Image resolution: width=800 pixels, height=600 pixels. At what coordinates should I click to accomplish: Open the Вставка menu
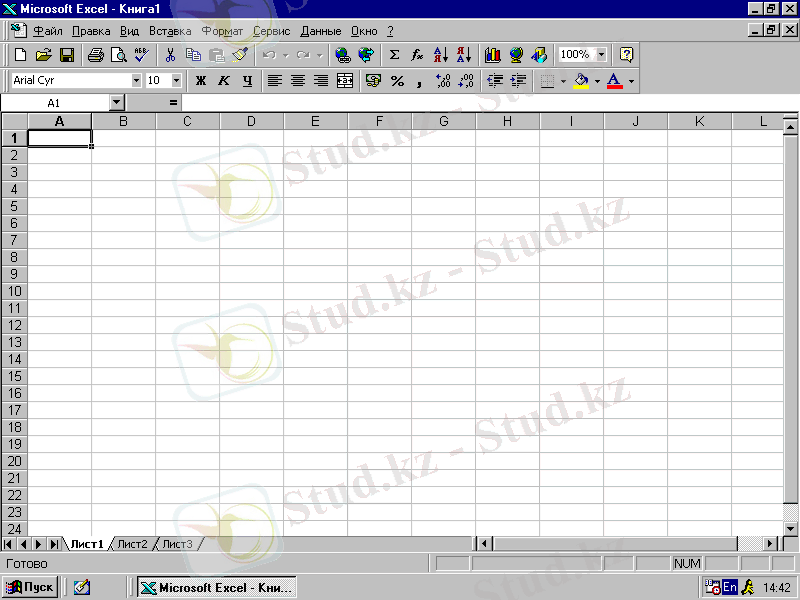coord(170,31)
